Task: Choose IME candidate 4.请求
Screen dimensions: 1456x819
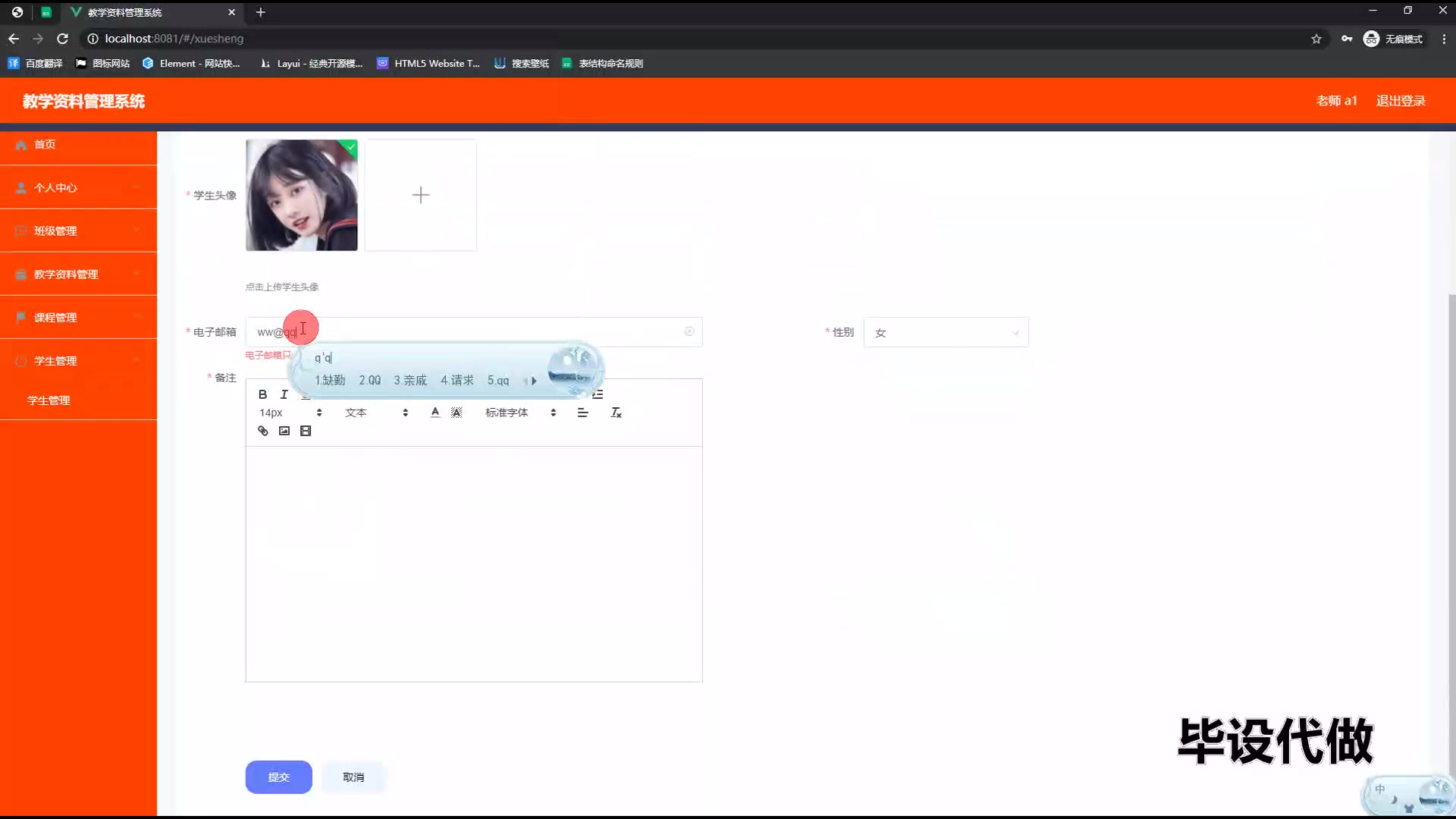Action: click(457, 381)
